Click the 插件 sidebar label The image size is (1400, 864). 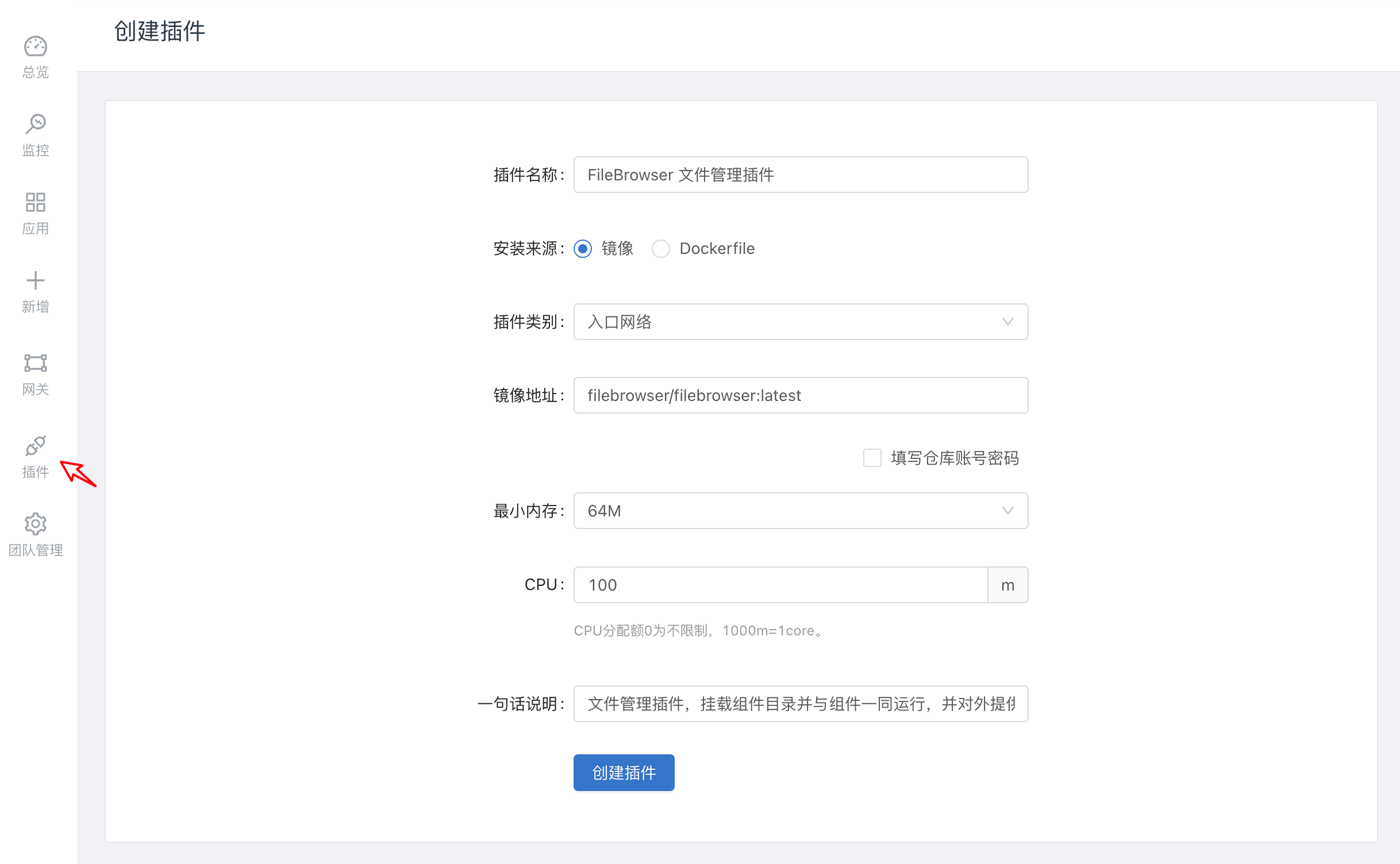(x=35, y=472)
